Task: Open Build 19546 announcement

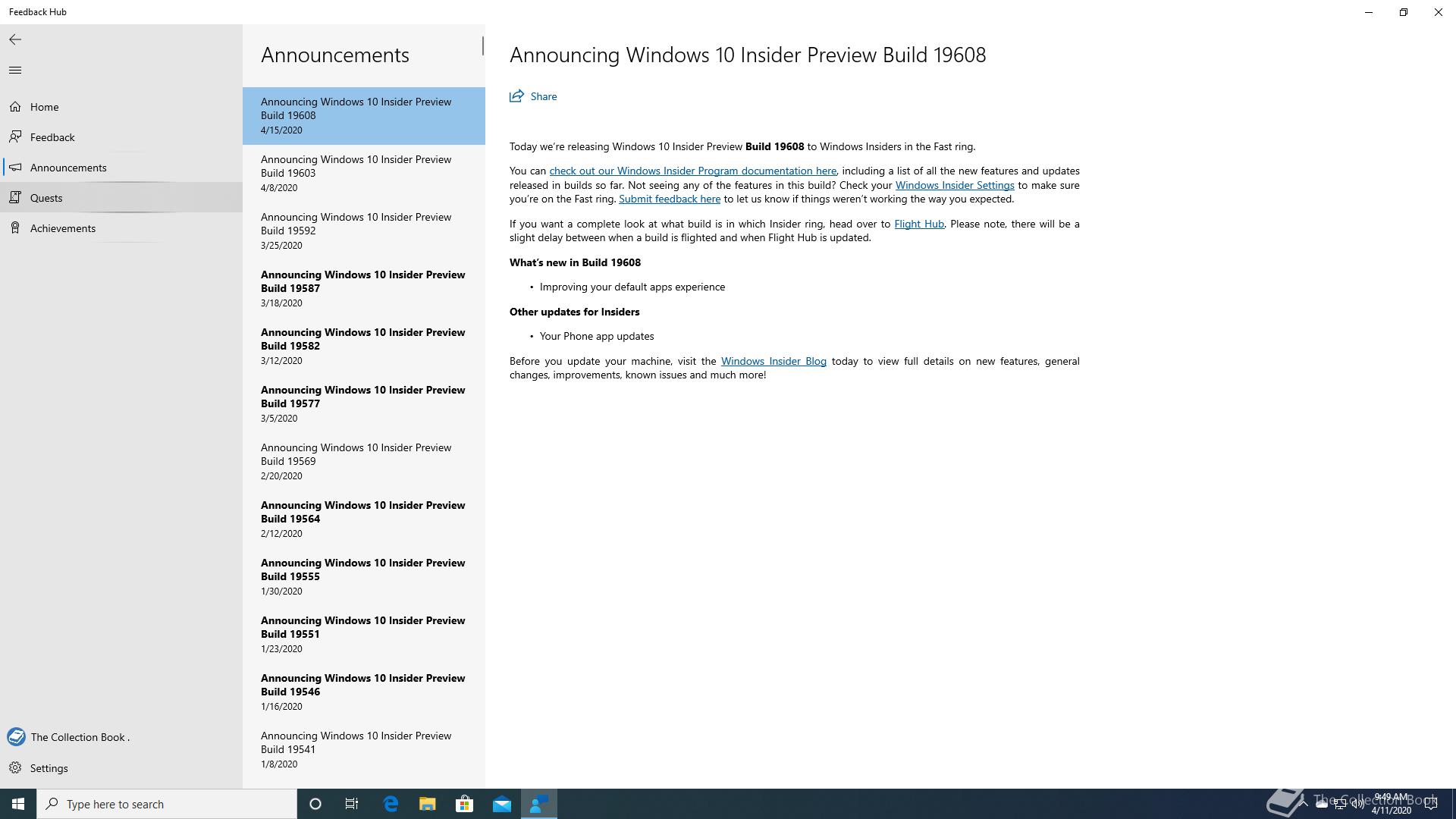Action: click(364, 692)
